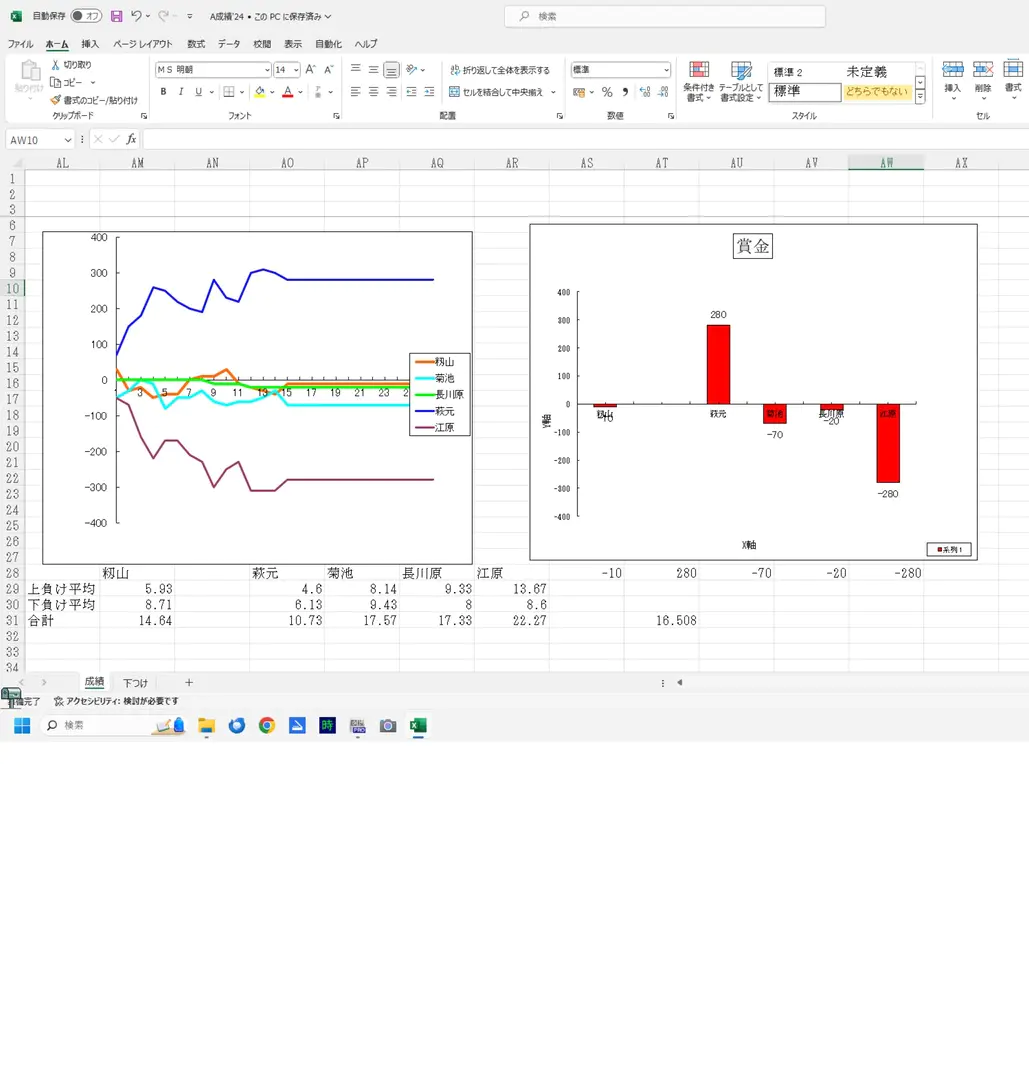Image resolution: width=1029 pixels, height=1080 pixels.
Task: Click the Orientation text angle icon
Action: [411, 69]
